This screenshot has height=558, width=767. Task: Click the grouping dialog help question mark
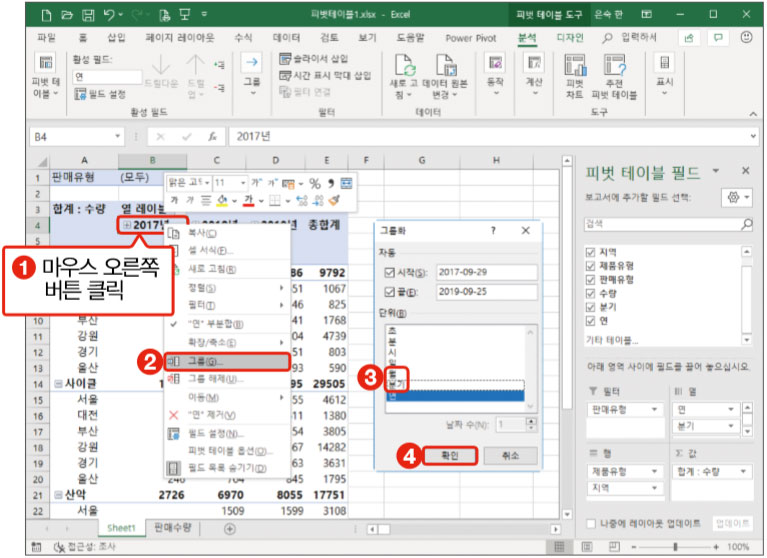(x=493, y=231)
